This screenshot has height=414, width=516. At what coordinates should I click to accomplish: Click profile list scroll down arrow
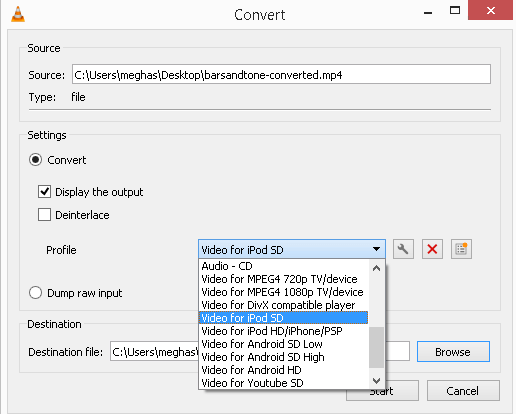(377, 380)
